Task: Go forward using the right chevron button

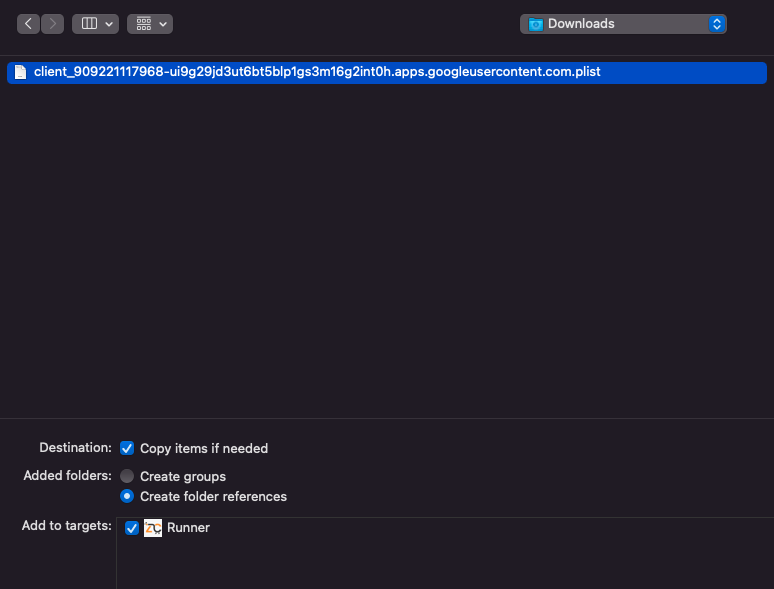Action: point(52,24)
